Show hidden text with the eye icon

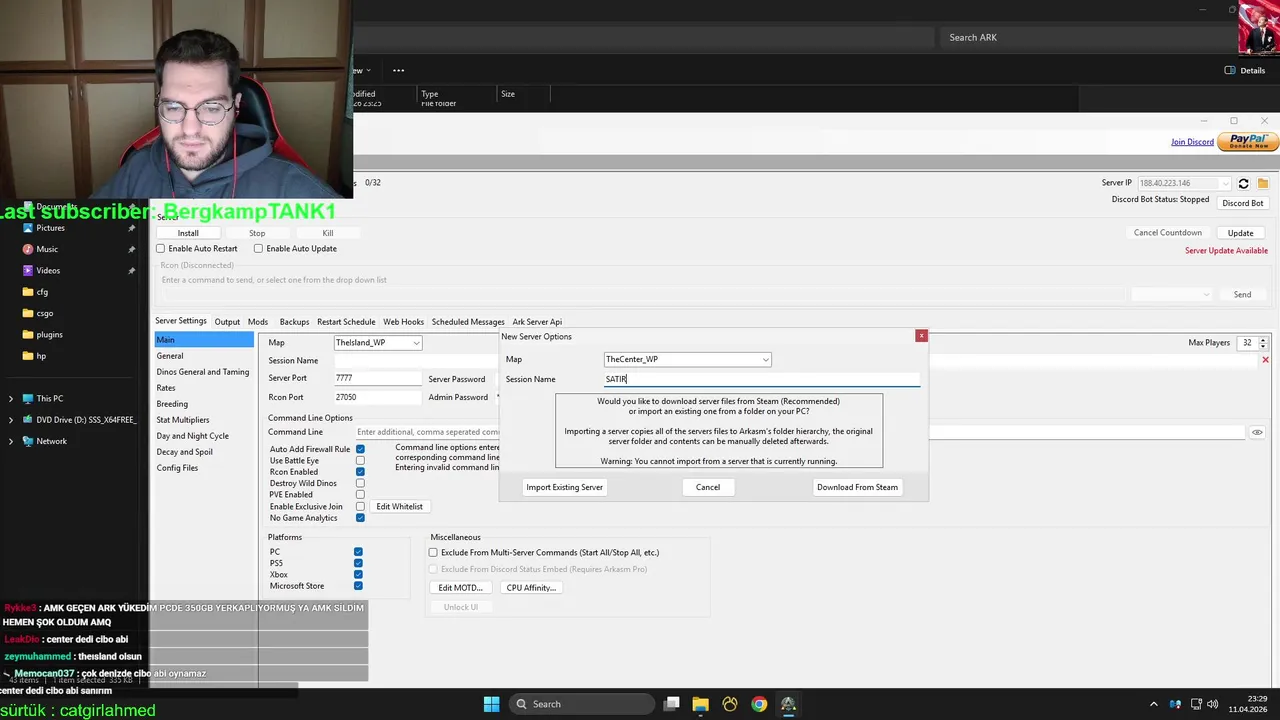pyautogui.click(x=1257, y=432)
